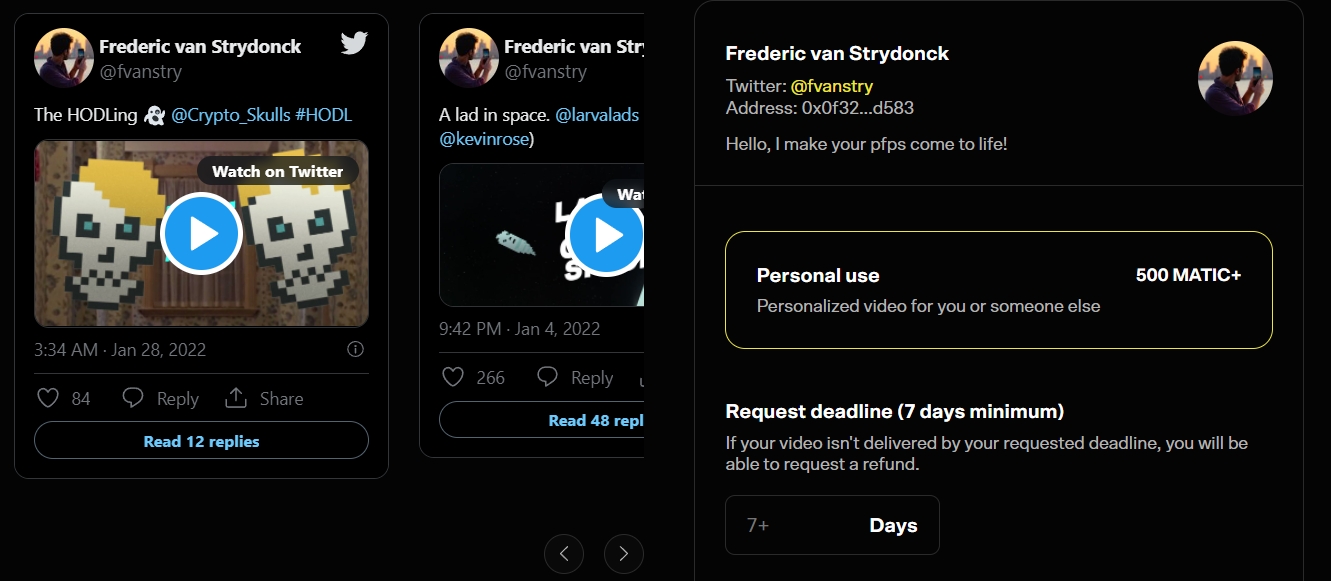The image size is (1331, 581).
Task: Like the larvalads tweet showing 266 likes
Action: click(453, 377)
